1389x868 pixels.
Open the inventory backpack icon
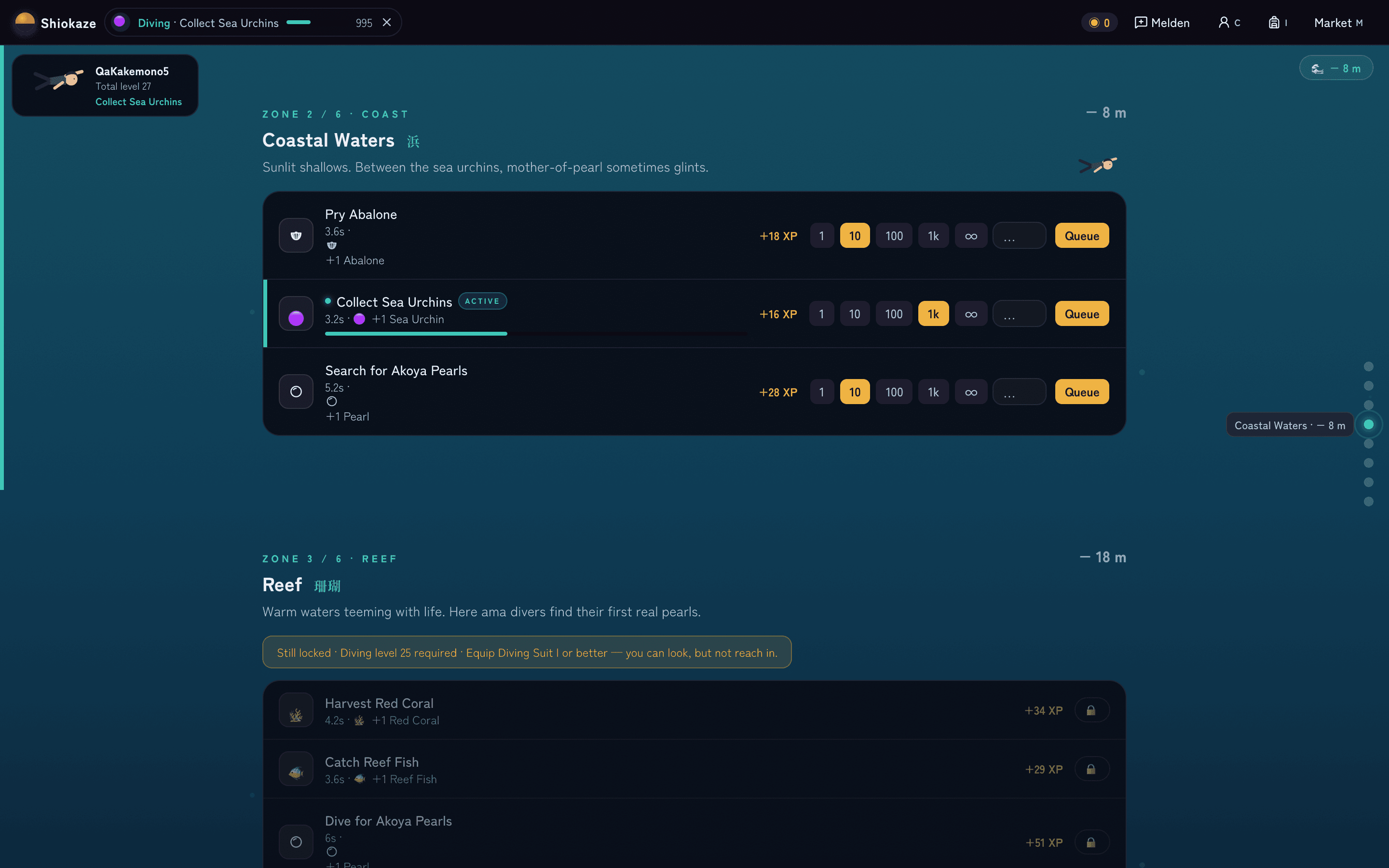(x=1278, y=23)
